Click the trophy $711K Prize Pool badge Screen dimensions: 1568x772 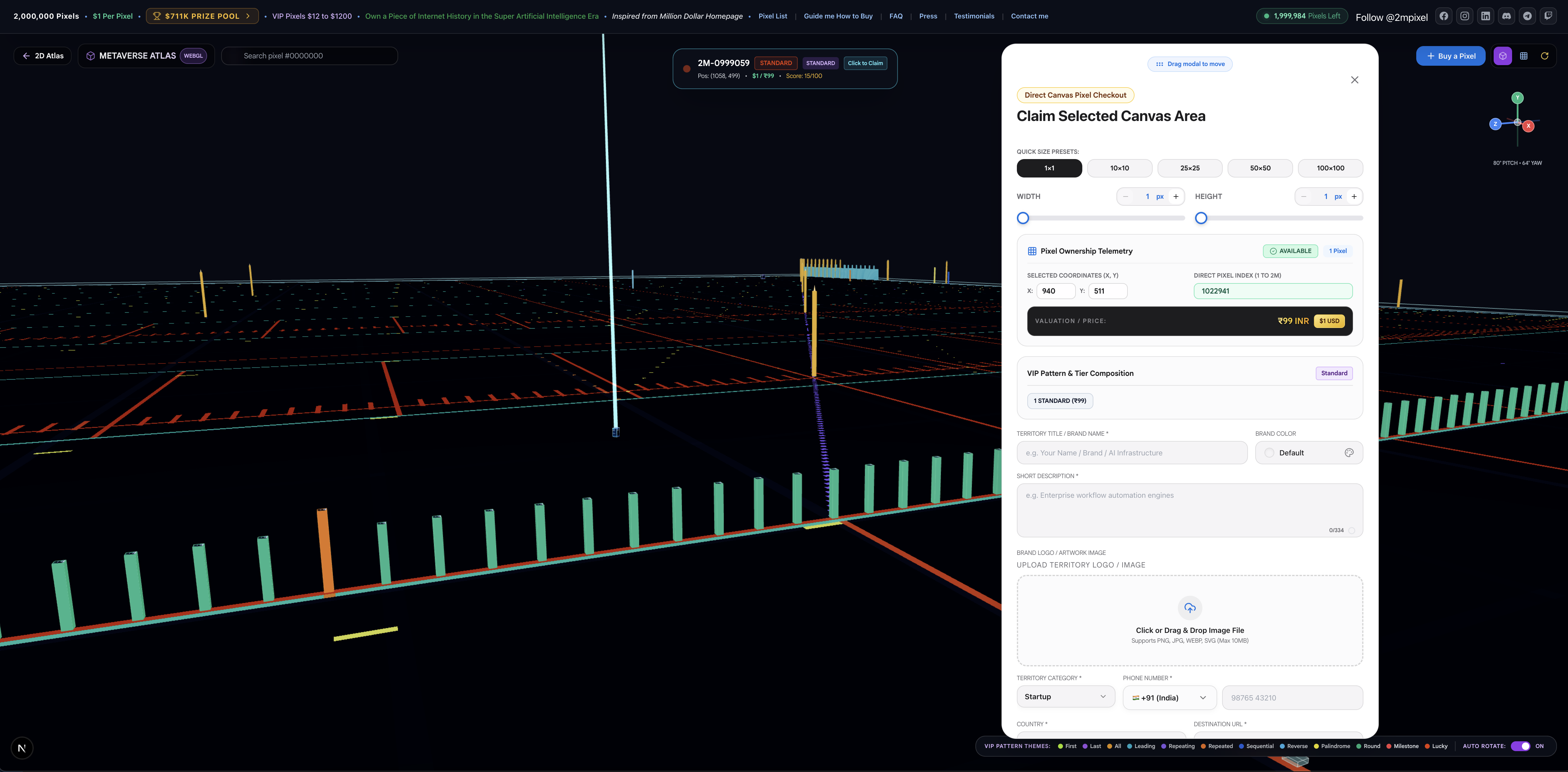tap(202, 16)
